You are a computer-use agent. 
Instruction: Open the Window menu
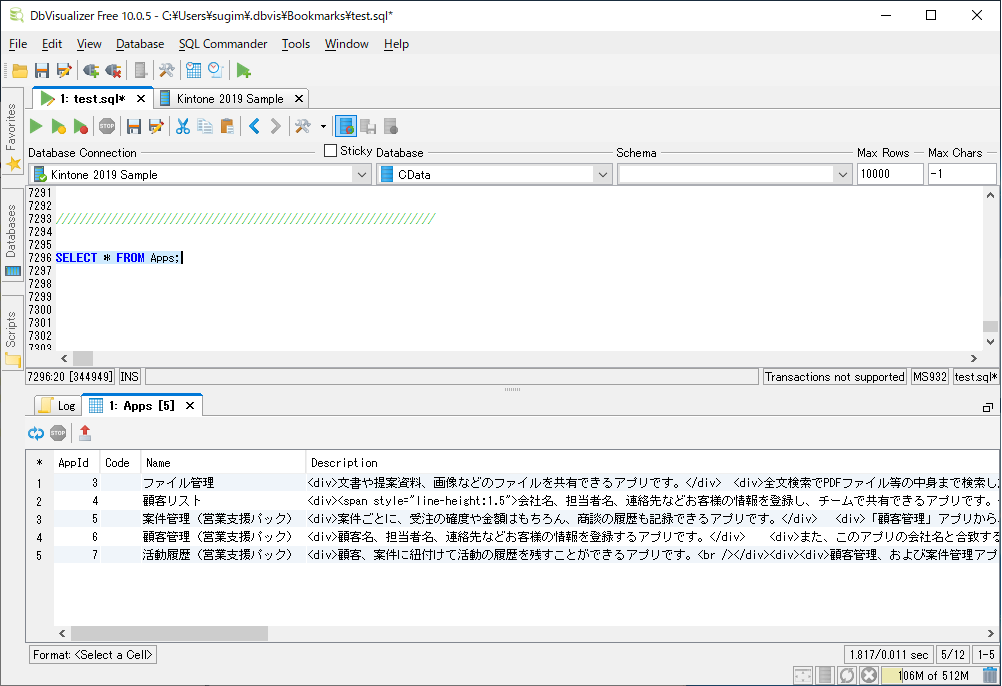346,44
